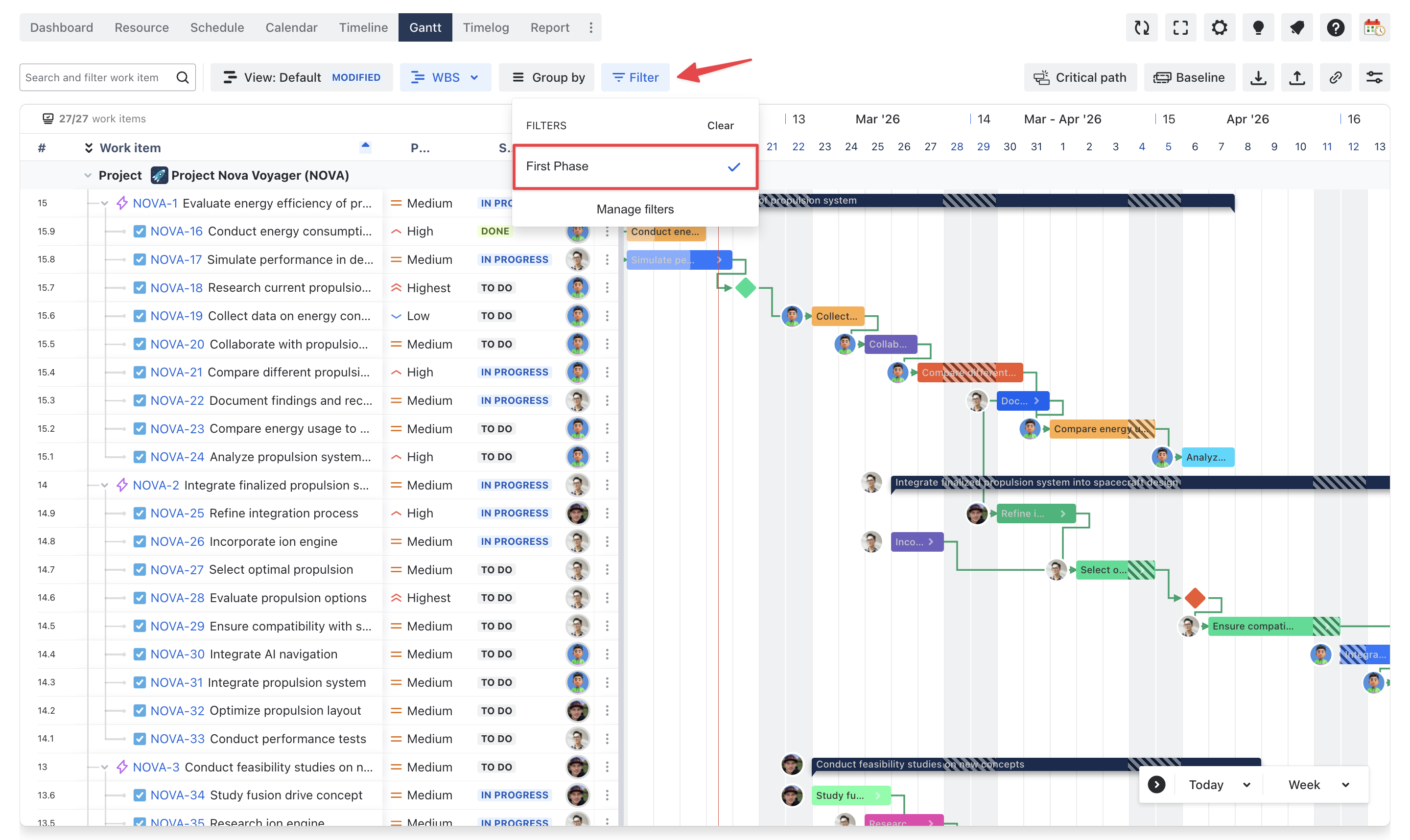Collapse the Project Nova Voyager row
This screenshot has height=840, width=1410.
(88, 175)
